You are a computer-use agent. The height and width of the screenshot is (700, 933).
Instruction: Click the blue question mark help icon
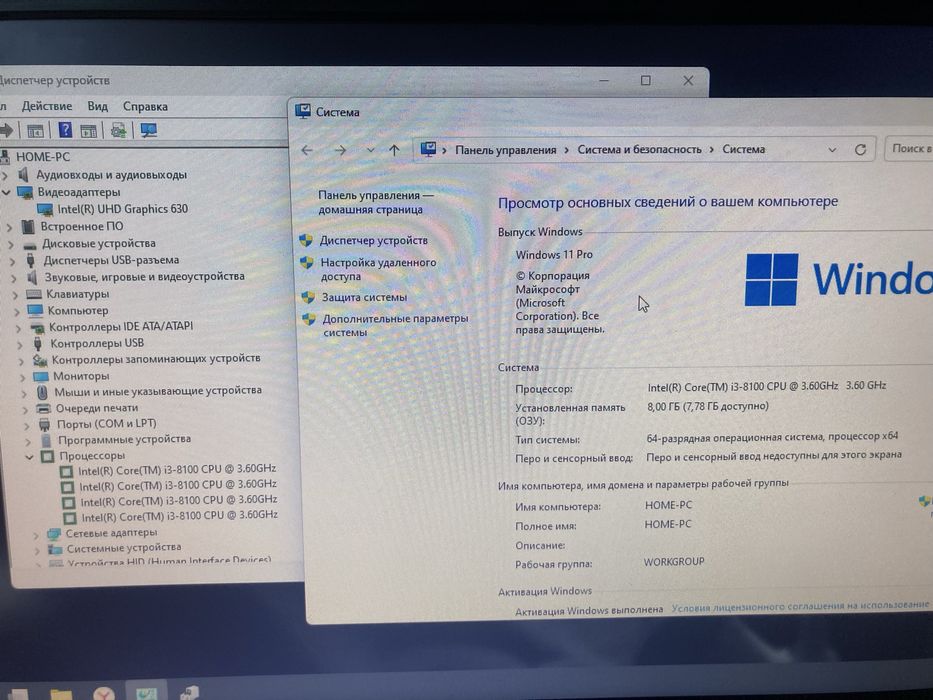click(65, 130)
